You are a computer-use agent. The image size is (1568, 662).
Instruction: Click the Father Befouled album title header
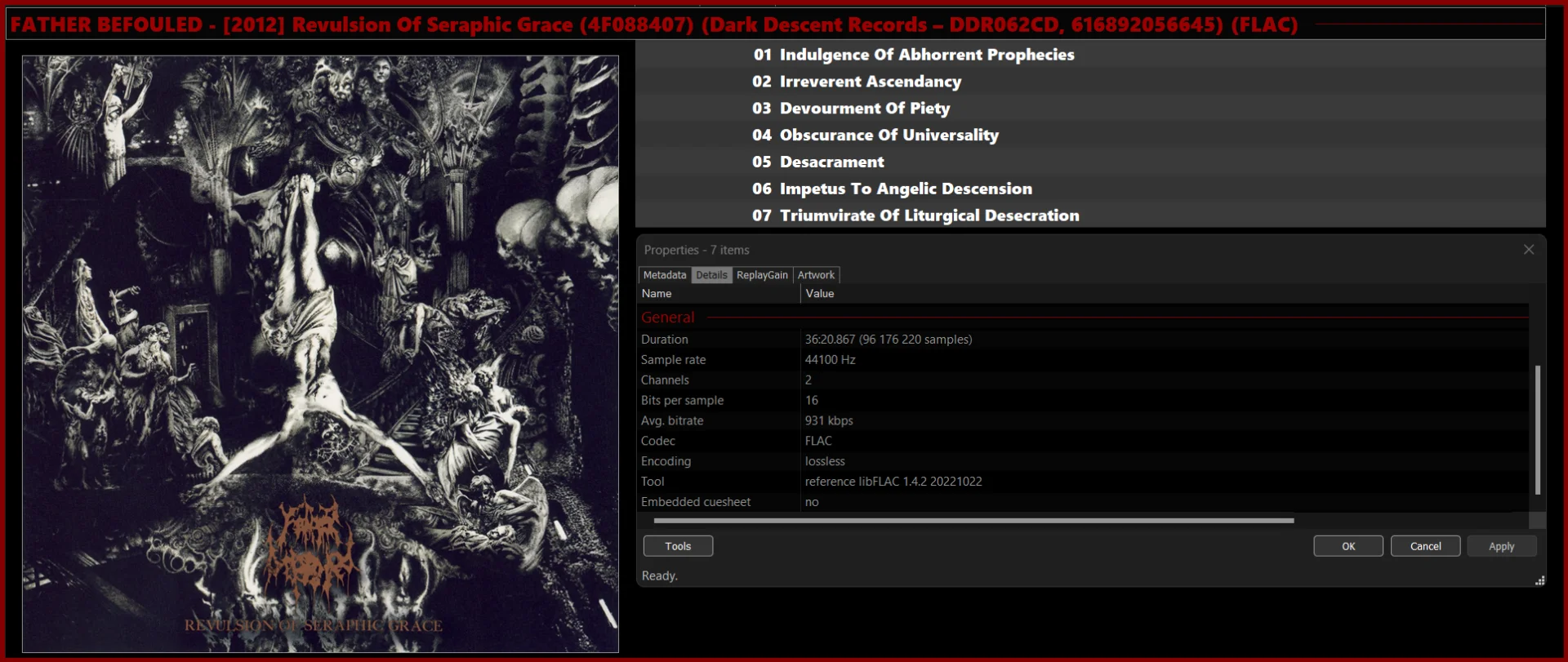[654, 24]
